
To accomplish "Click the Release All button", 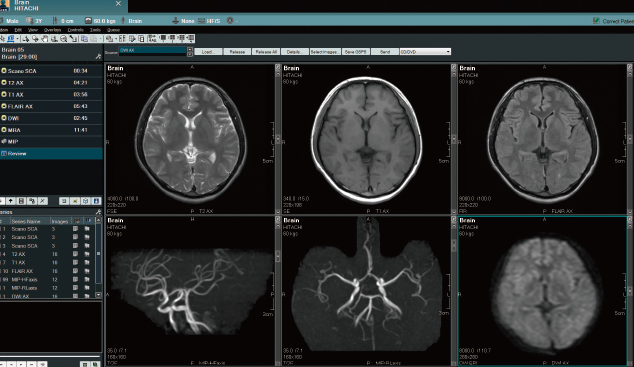I will tap(266, 52).
